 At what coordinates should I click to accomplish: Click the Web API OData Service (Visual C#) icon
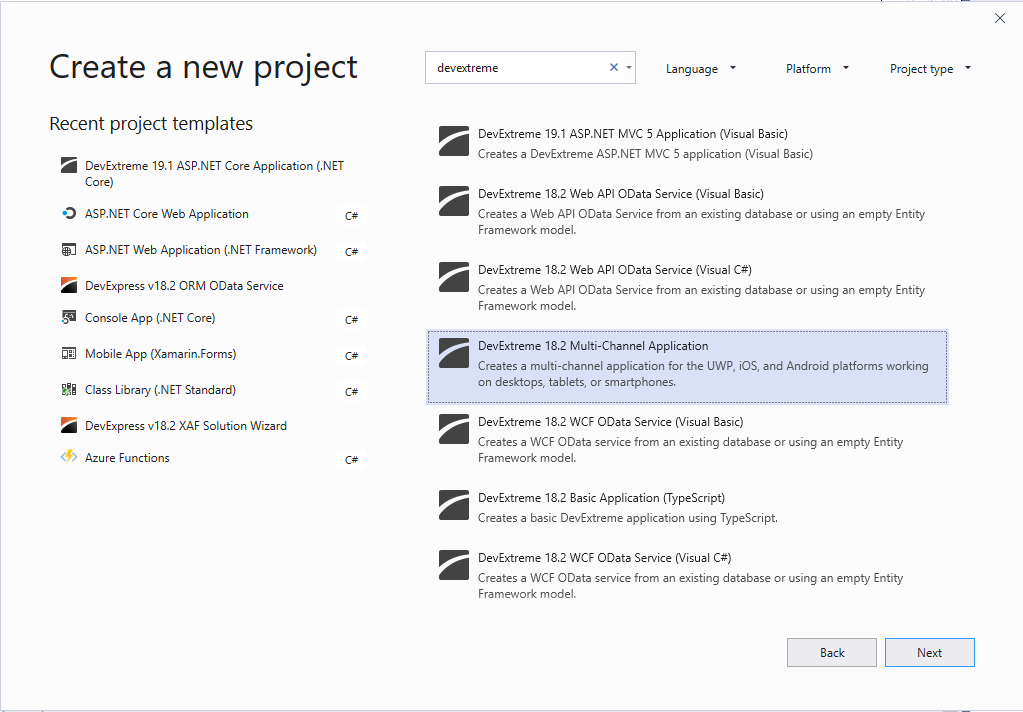coord(453,277)
